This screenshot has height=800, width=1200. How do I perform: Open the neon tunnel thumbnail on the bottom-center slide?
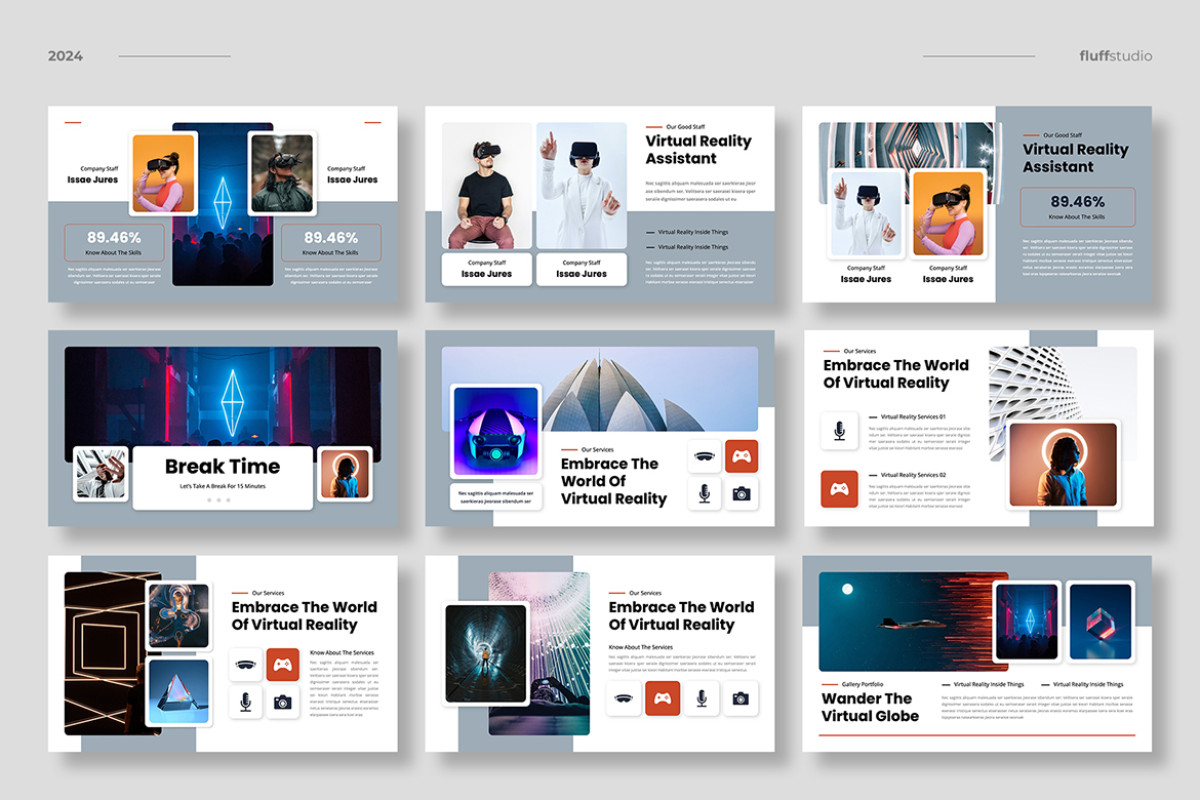click(x=487, y=655)
